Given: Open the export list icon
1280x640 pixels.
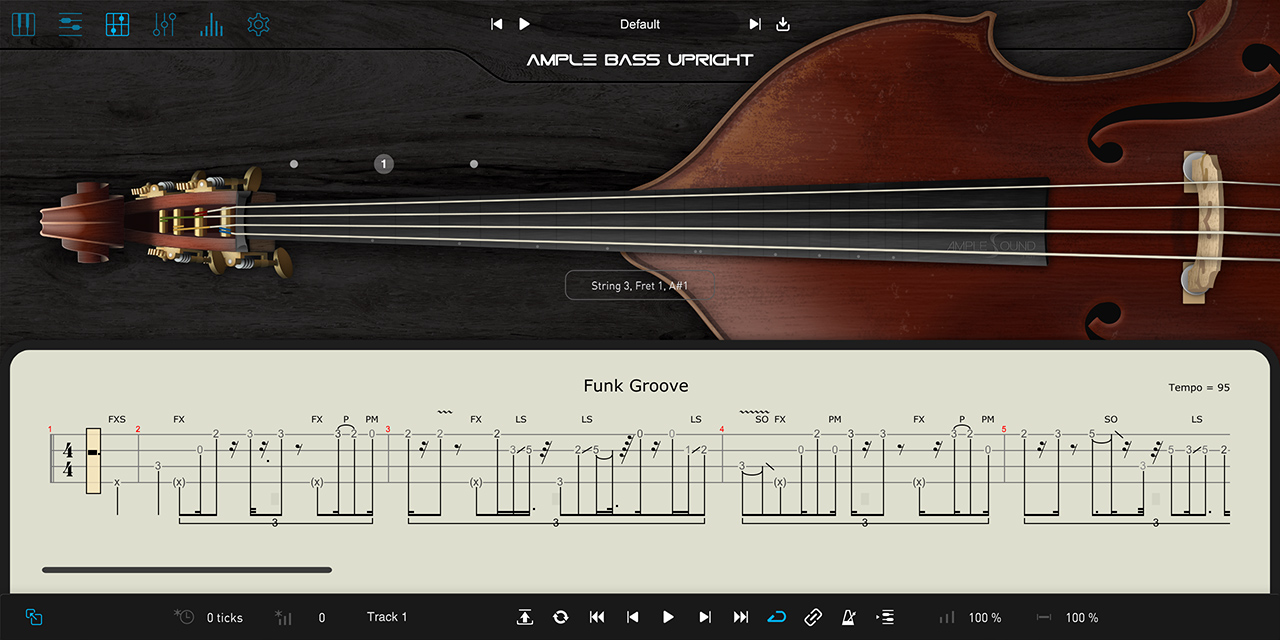Looking at the screenshot, I should [x=885, y=617].
